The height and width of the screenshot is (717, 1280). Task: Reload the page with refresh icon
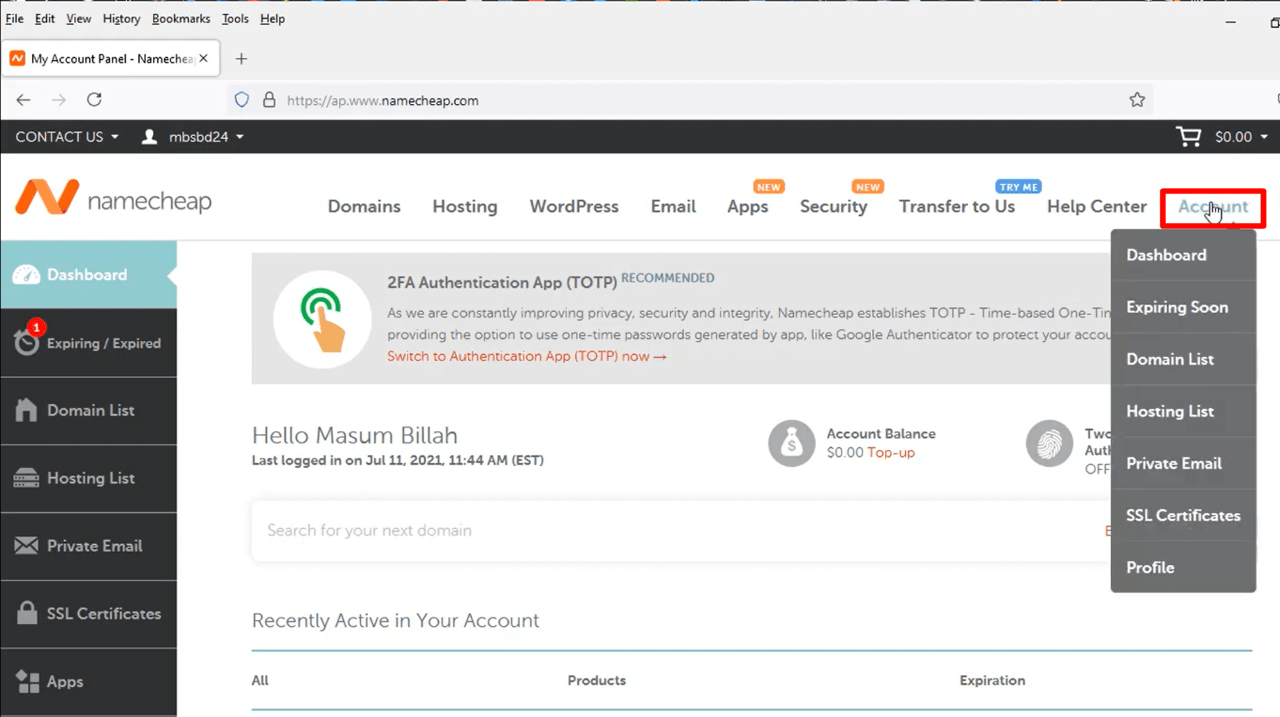[x=94, y=100]
